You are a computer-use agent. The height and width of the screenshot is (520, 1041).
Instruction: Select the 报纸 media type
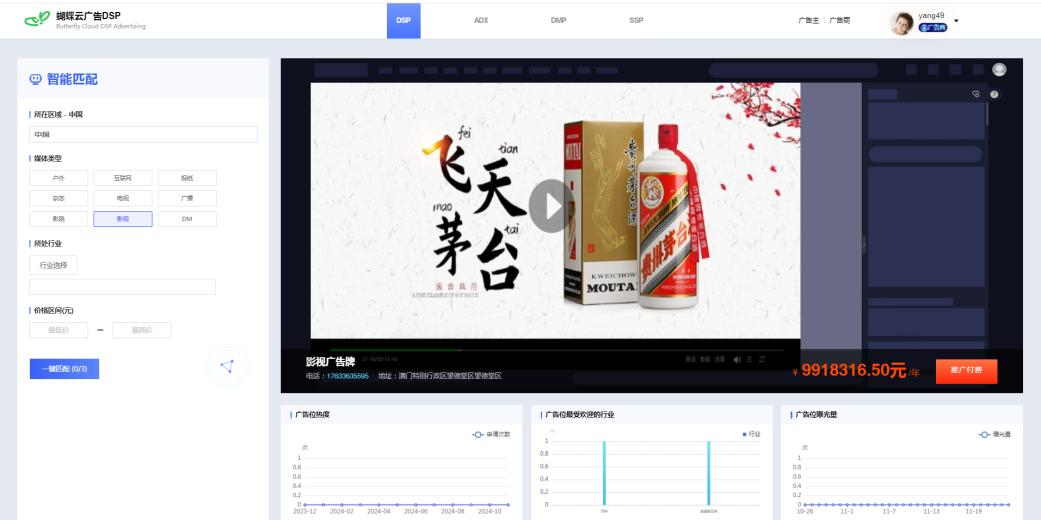[x=187, y=178]
